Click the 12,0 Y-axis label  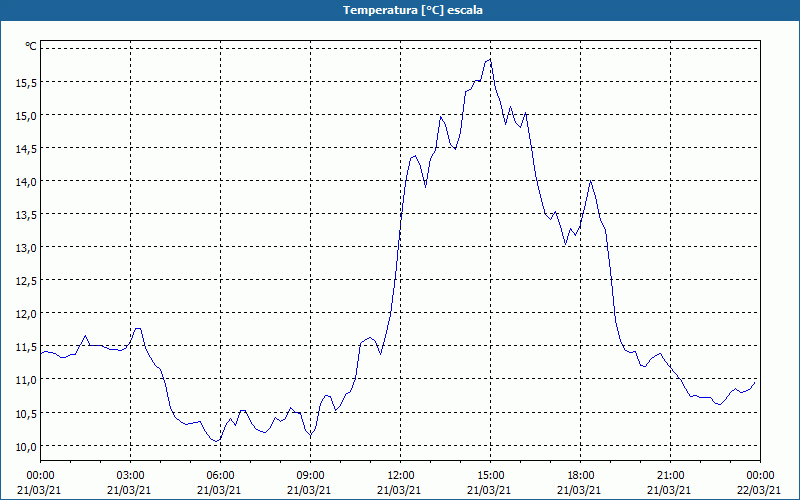[27, 314]
